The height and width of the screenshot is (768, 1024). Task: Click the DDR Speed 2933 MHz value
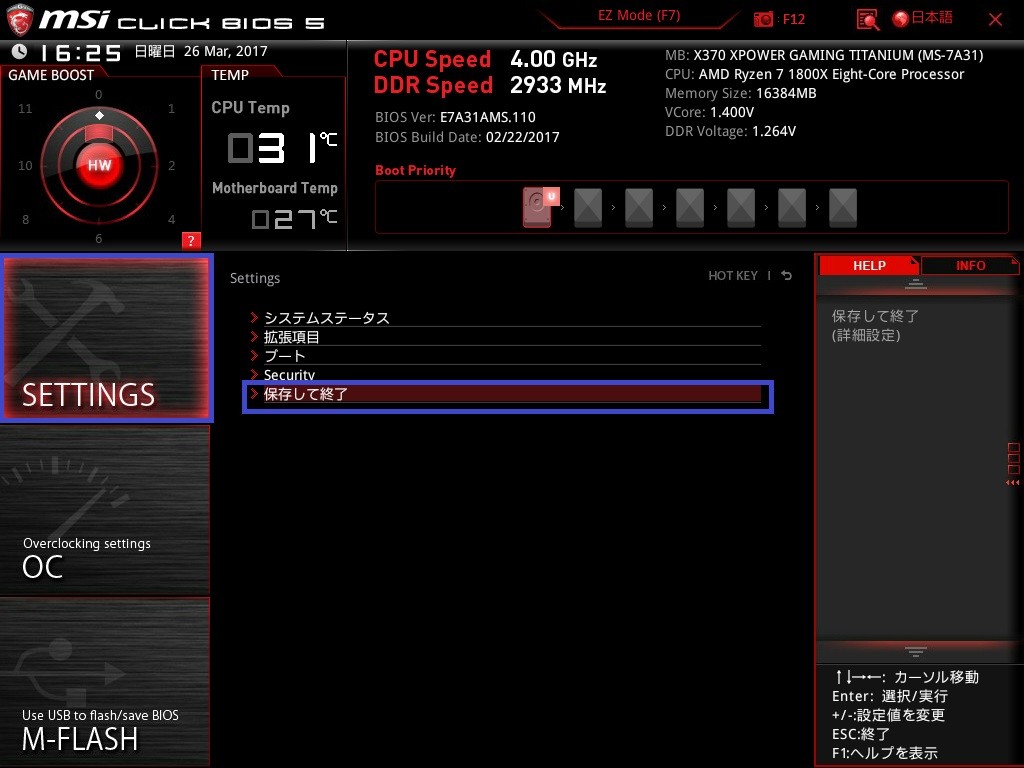(558, 85)
